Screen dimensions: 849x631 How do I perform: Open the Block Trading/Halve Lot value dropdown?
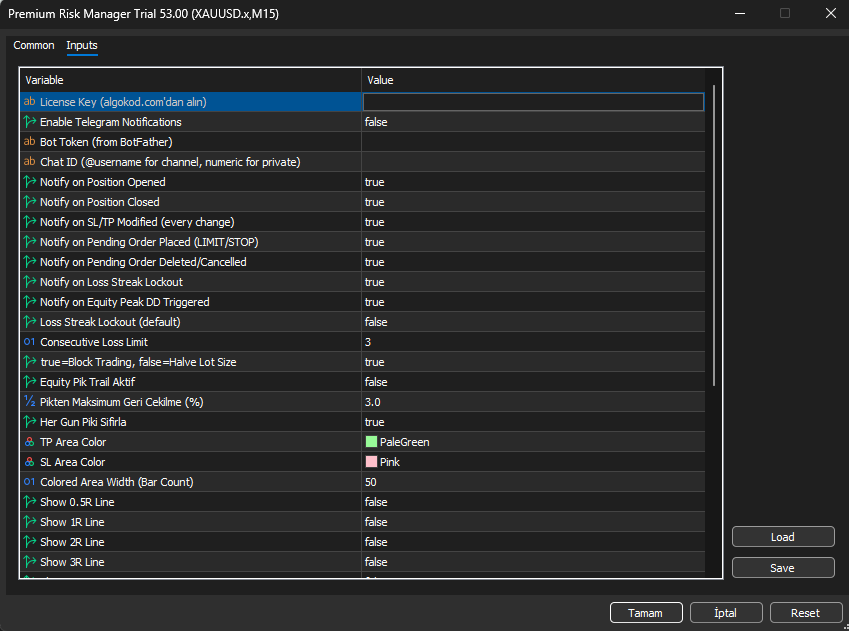point(533,362)
